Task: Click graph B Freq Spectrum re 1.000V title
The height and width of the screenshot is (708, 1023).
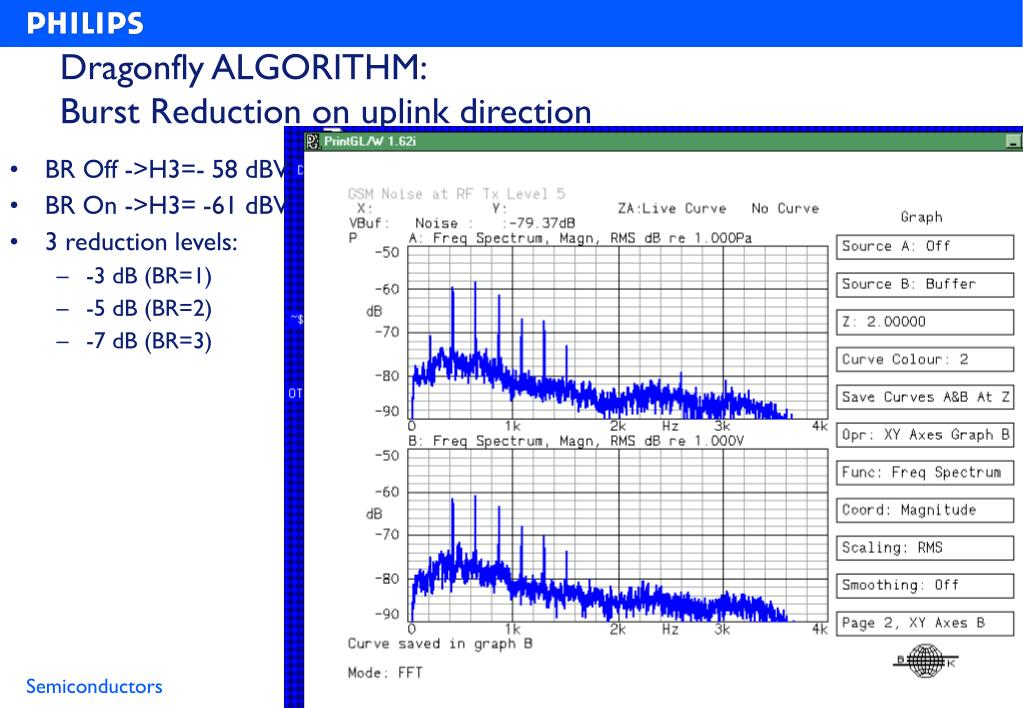Action: (x=576, y=441)
